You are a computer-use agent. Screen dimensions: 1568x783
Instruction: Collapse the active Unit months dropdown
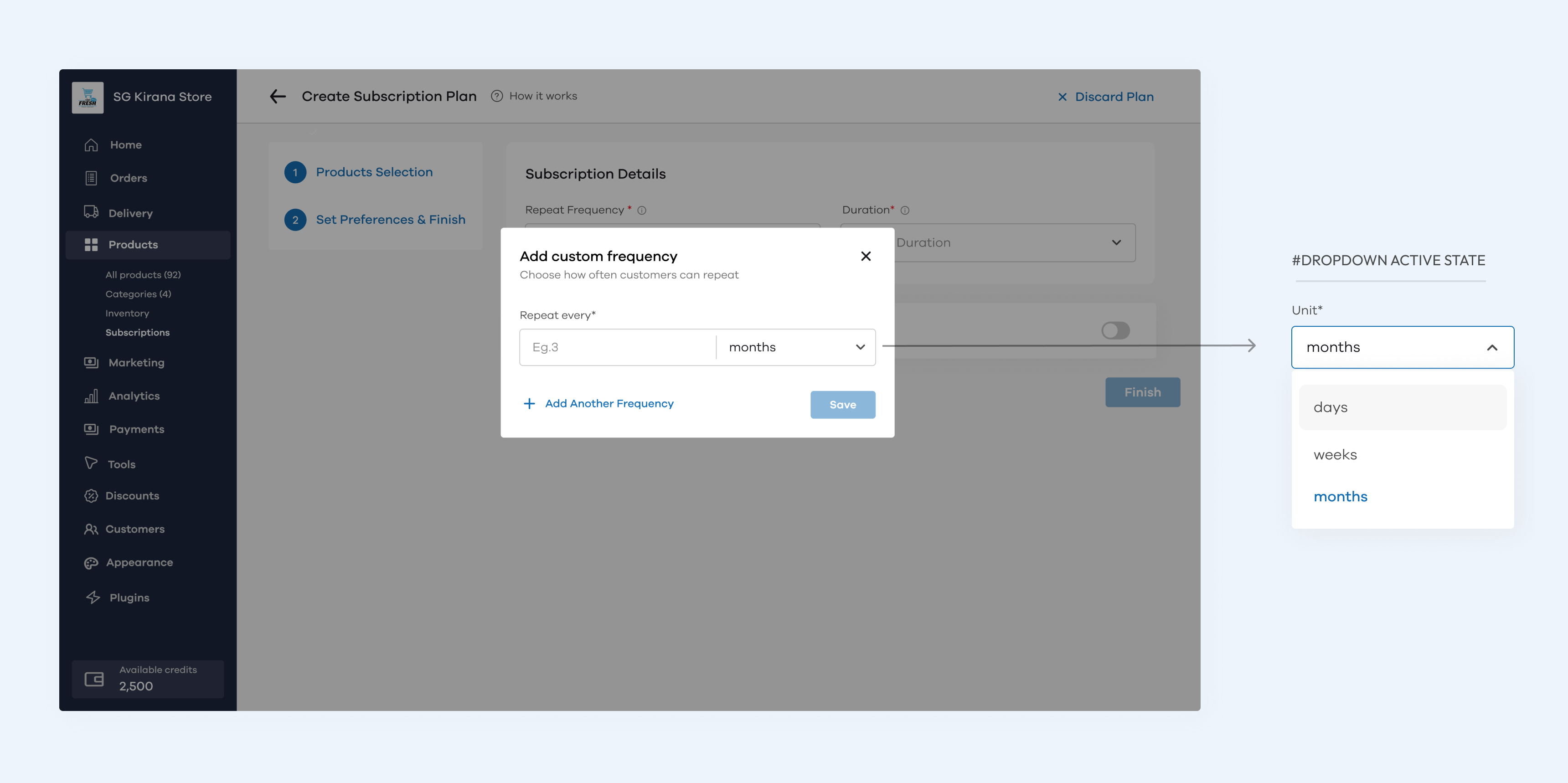[1403, 347]
